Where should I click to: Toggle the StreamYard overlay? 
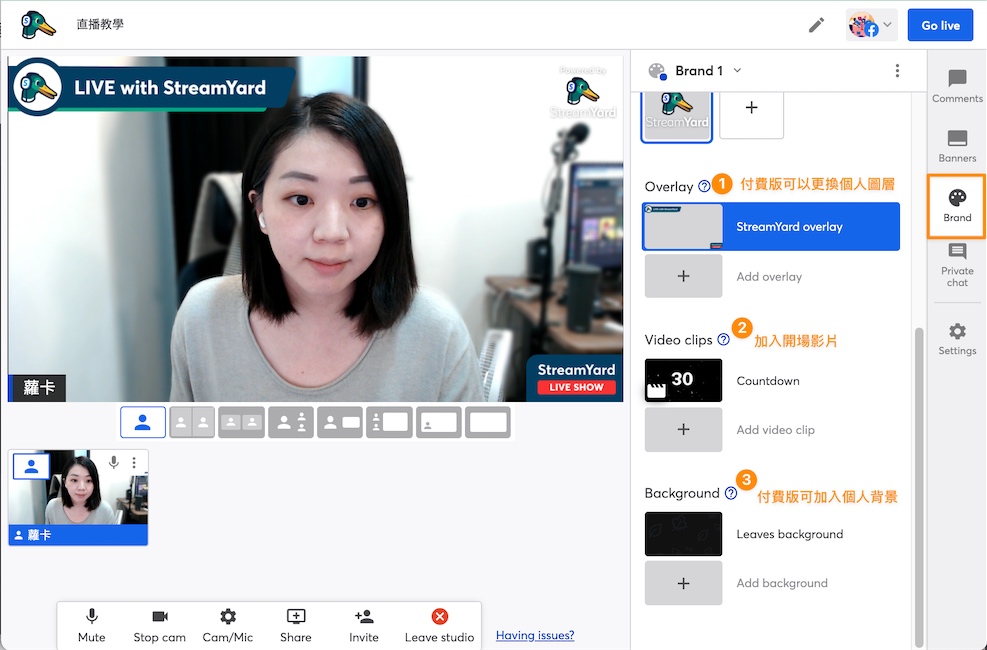click(770, 227)
